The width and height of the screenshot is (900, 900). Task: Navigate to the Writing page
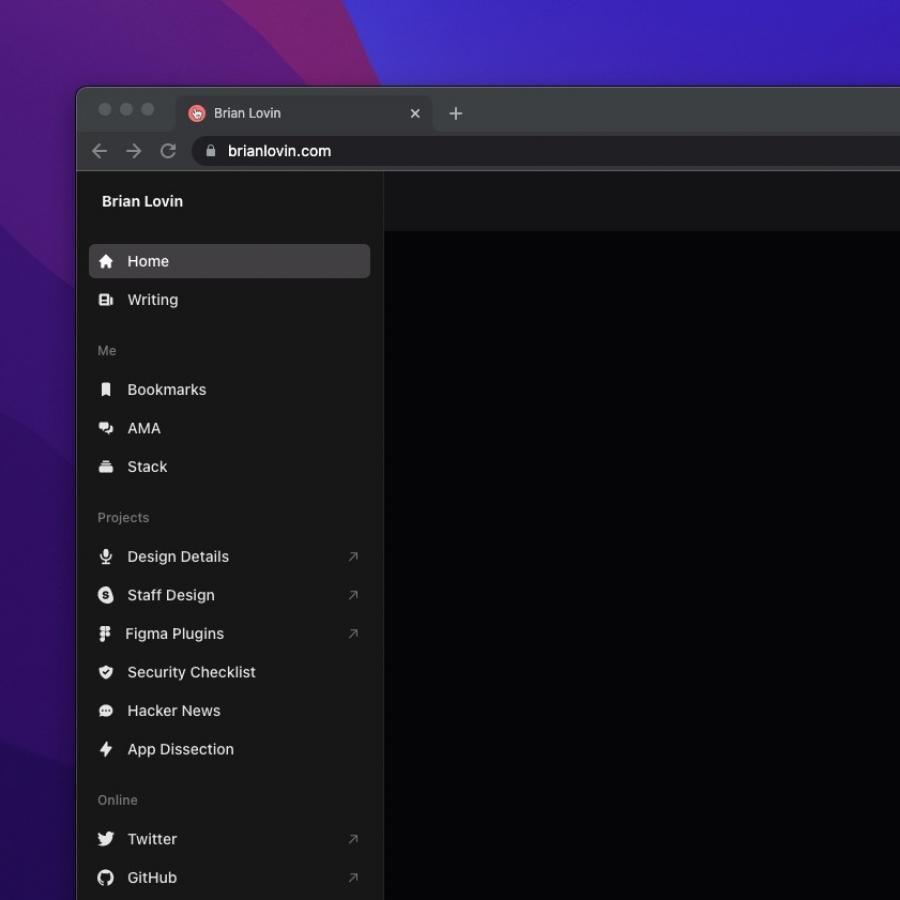click(x=152, y=300)
